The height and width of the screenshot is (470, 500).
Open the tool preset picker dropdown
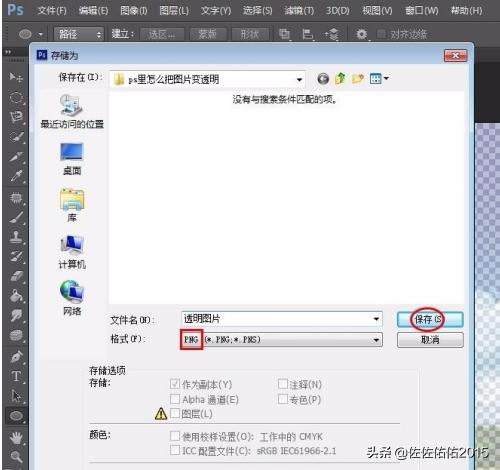coord(41,34)
